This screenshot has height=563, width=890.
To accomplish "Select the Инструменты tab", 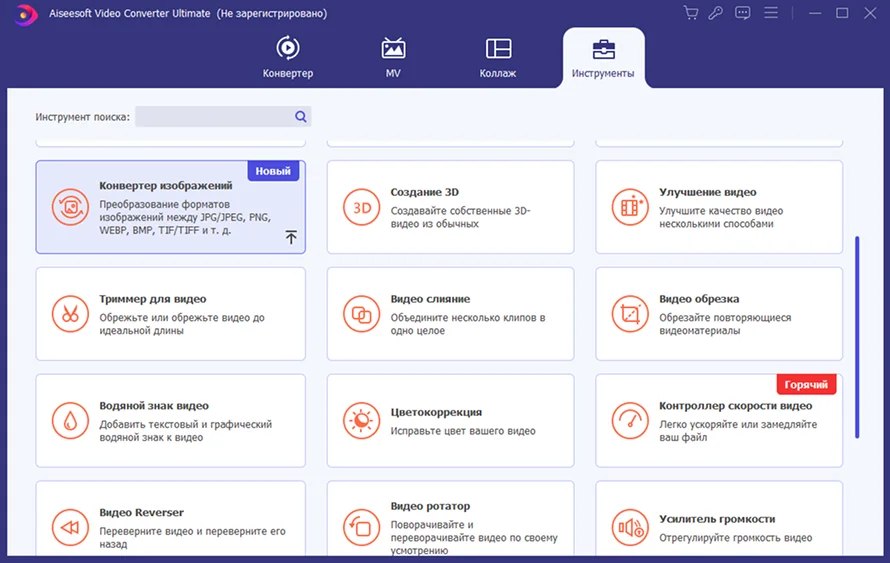I will pos(603,57).
